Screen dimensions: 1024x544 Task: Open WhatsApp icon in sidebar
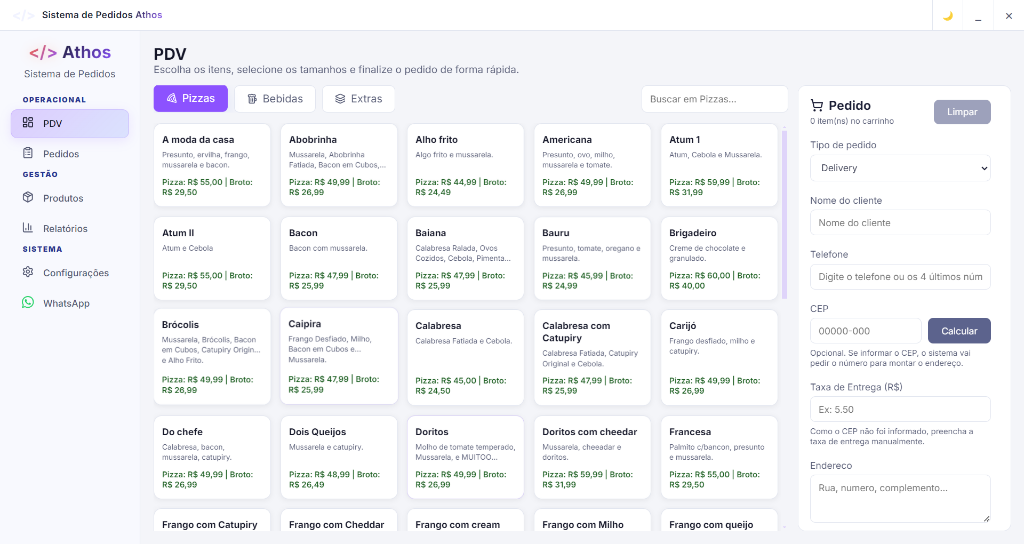tap(27, 302)
